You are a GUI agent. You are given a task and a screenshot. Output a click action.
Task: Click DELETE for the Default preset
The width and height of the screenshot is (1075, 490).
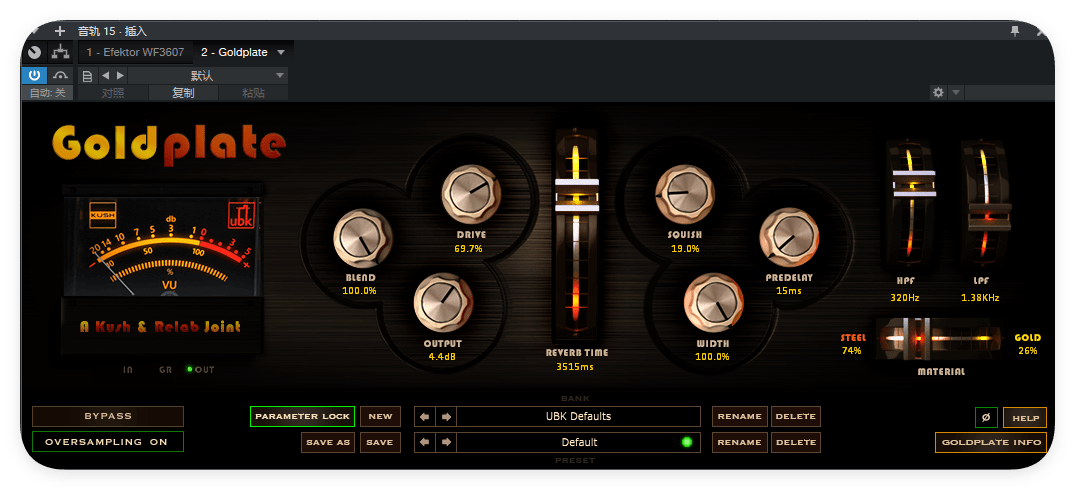click(795, 442)
